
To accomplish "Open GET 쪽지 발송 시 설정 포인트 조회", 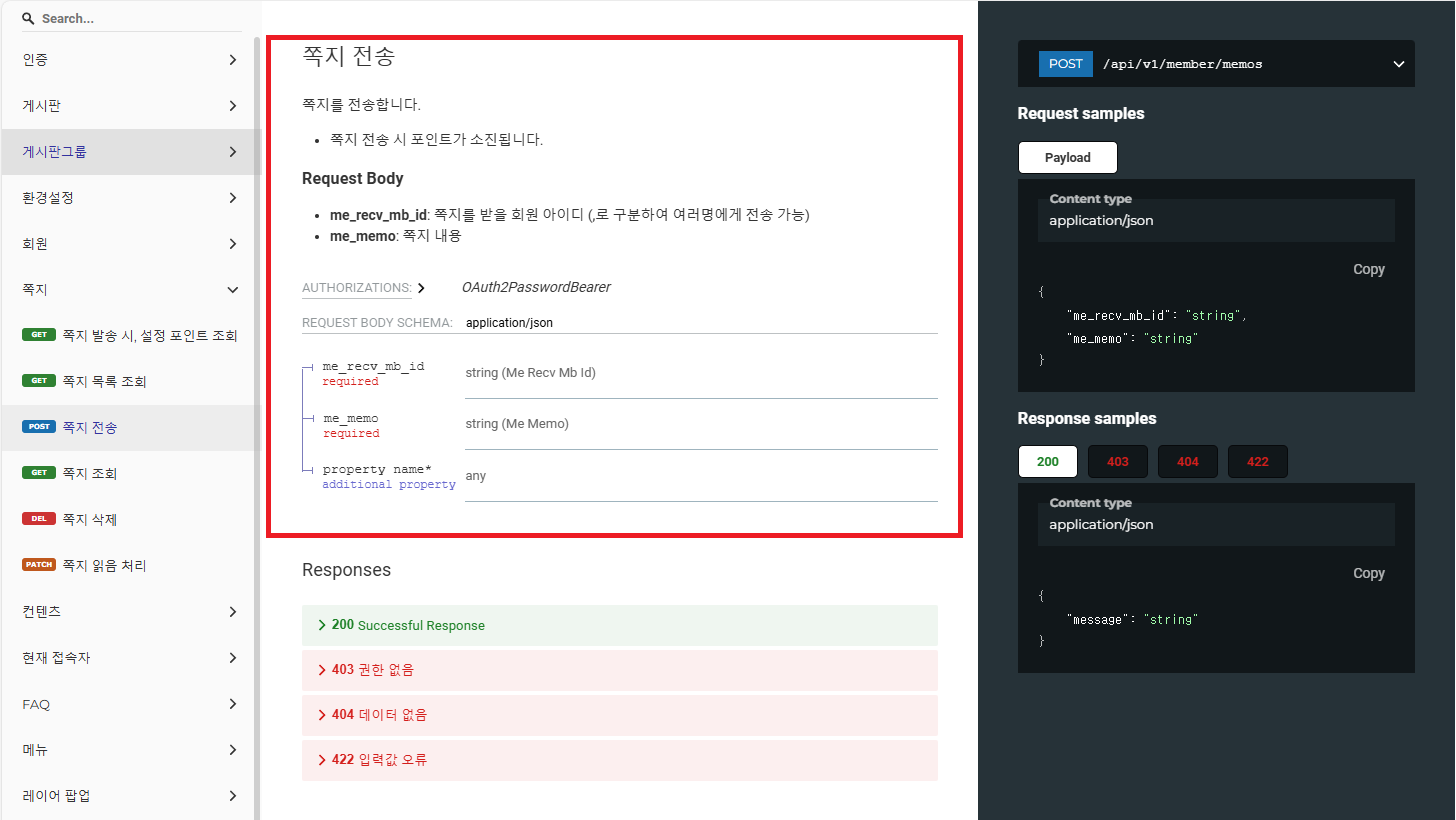I will coord(149,335).
